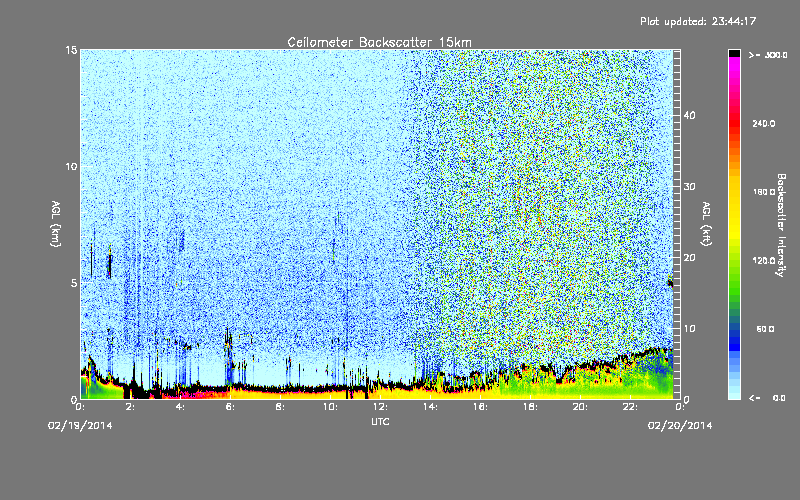Click the '18:' hour tick on the time axis
The height and width of the screenshot is (500, 800).
point(531,407)
